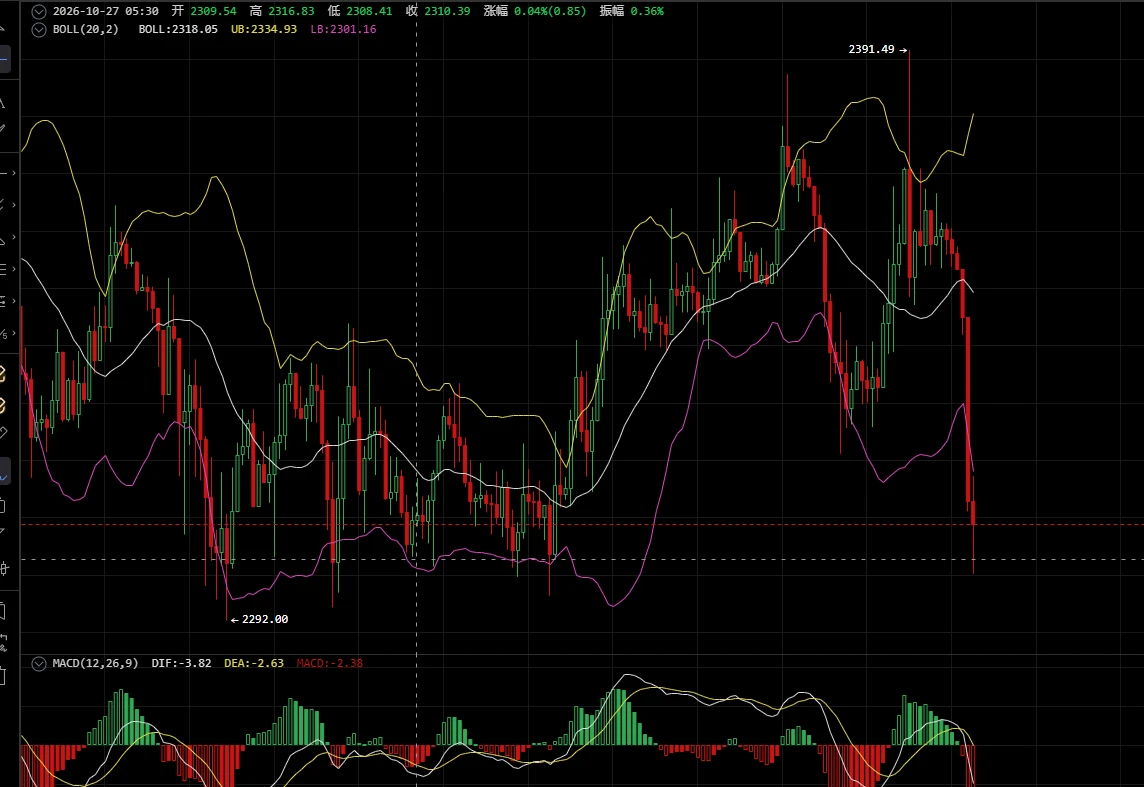Click the 振幅 value 0.36%
The image size is (1144, 787).
pos(647,11)
